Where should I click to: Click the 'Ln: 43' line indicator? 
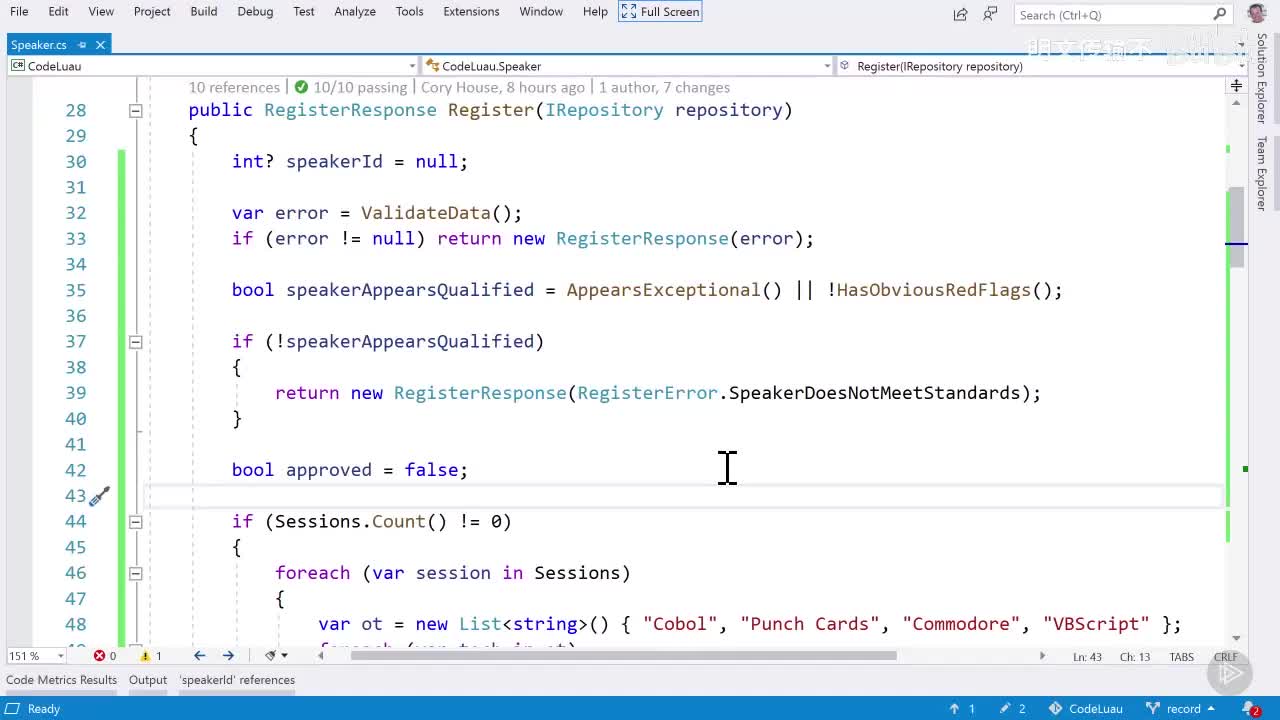[1088, 657]
